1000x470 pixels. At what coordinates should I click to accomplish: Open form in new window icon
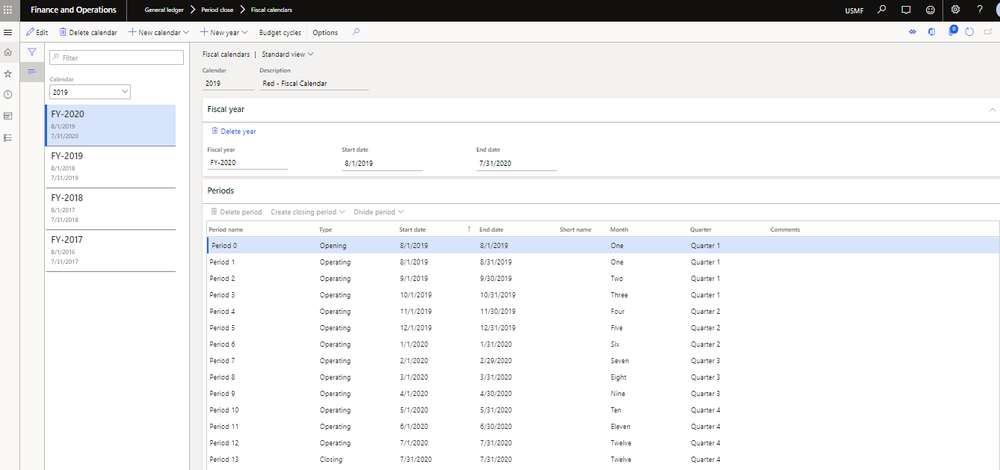[989, 32]
